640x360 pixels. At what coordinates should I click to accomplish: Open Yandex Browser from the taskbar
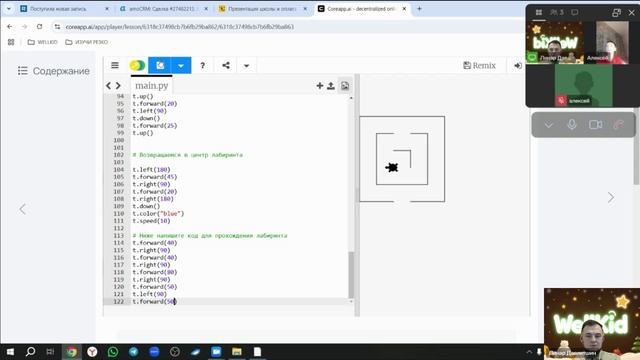92,351
